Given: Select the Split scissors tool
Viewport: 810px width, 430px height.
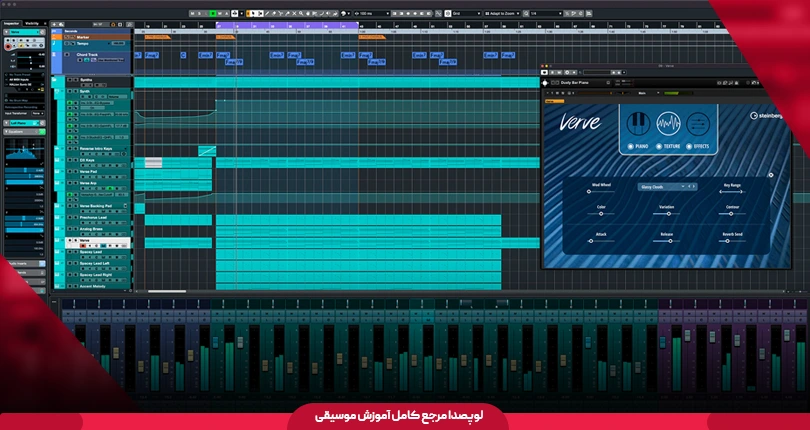Looking at the screenshot, I should 281,13.
